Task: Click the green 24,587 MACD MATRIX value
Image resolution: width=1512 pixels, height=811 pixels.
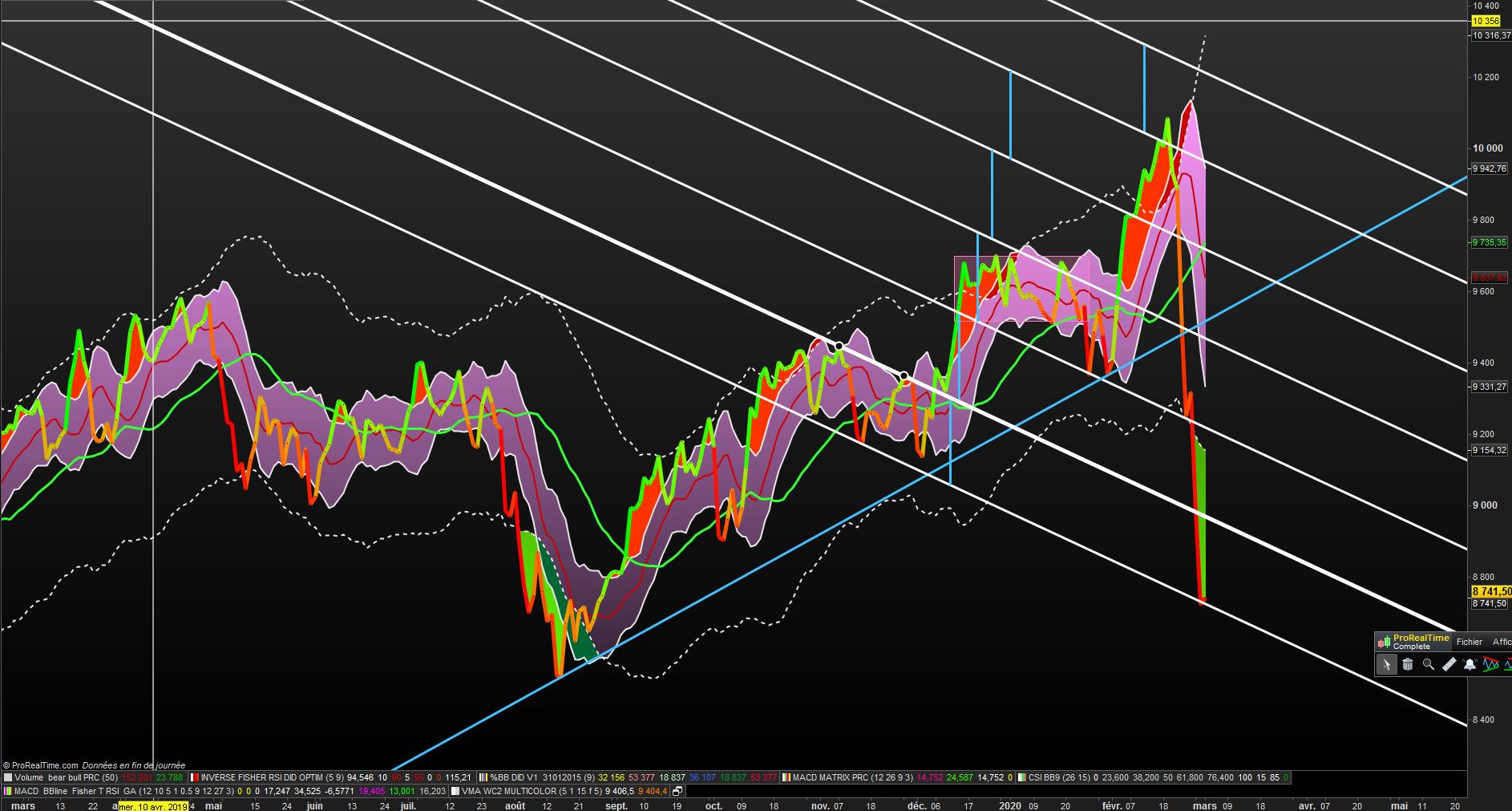Action: click(x=960, y=777)
